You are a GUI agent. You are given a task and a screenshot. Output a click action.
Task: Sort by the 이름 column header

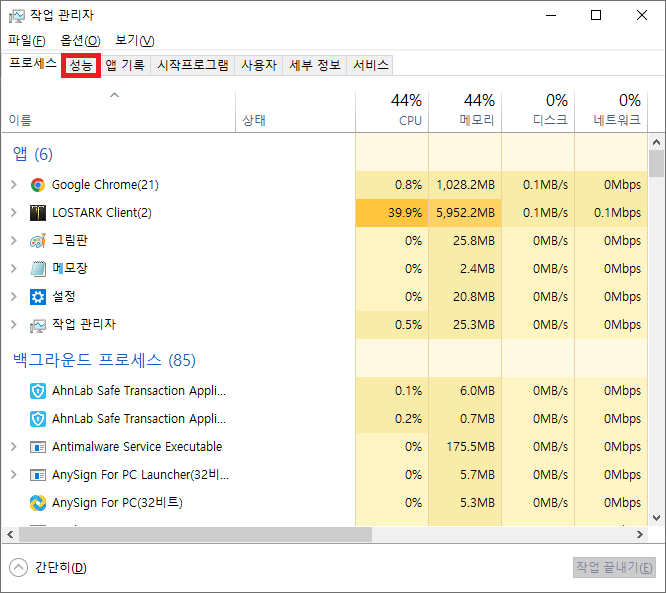coord(119,112)
